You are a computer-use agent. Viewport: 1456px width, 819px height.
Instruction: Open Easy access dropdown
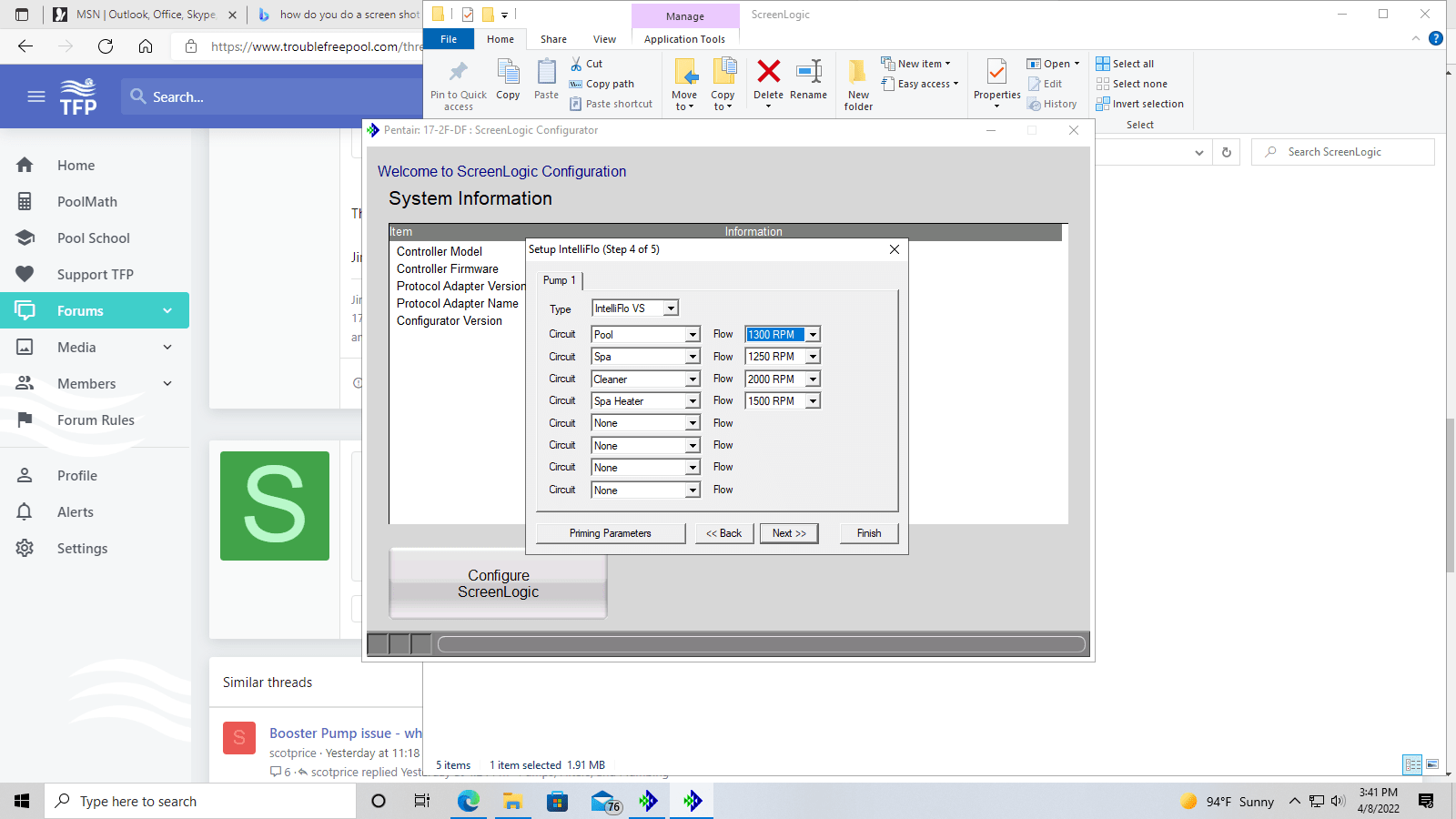(x=920, y=84)
